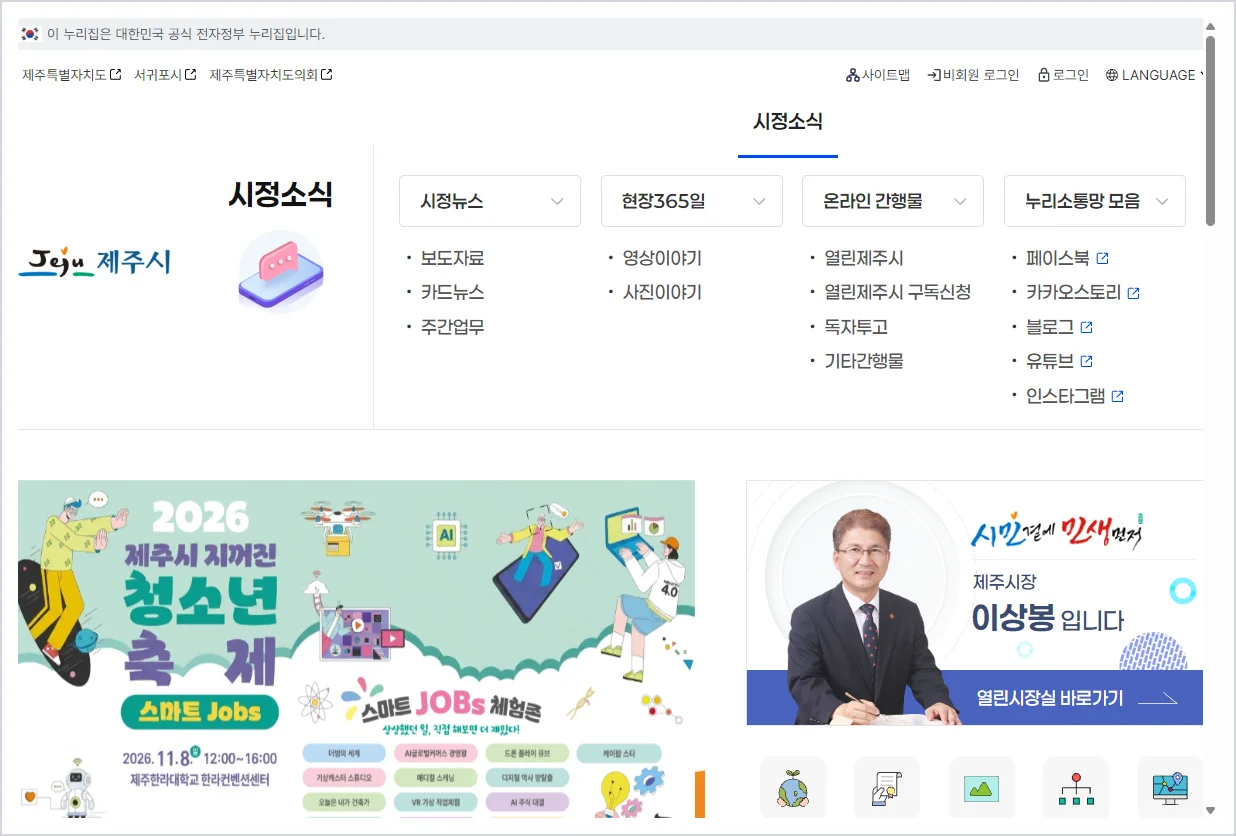
Task: Expand the 현장365일 dropdown
Action: pos(692,201)
